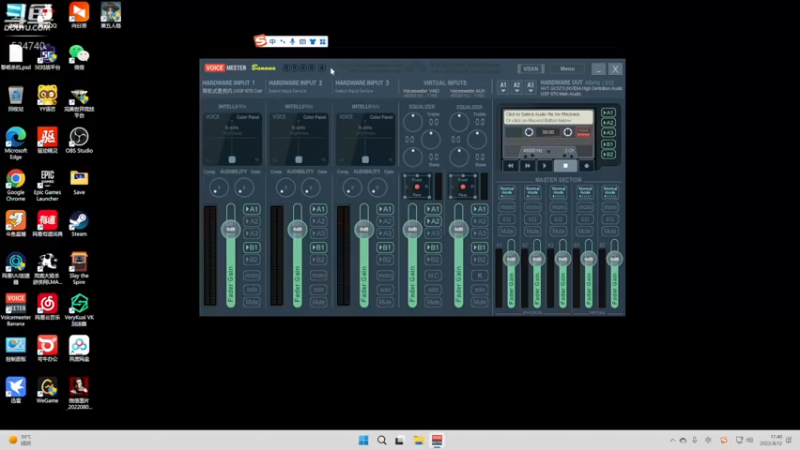
Task: Rewind the cassette recorder
Action: [510, 166]
